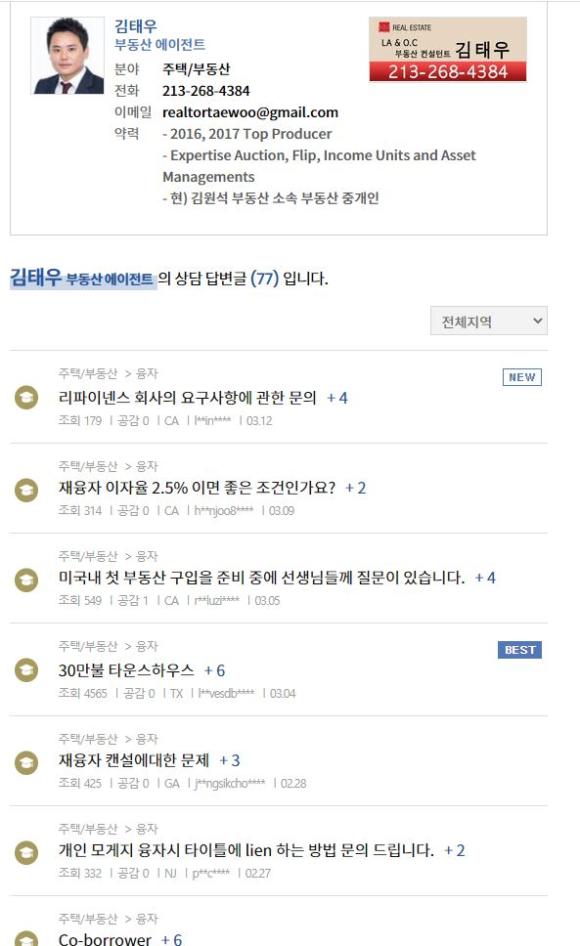
Task: Click the cap icon beside 재융자 이자율 2.5% post
Action: pos(26,490)
